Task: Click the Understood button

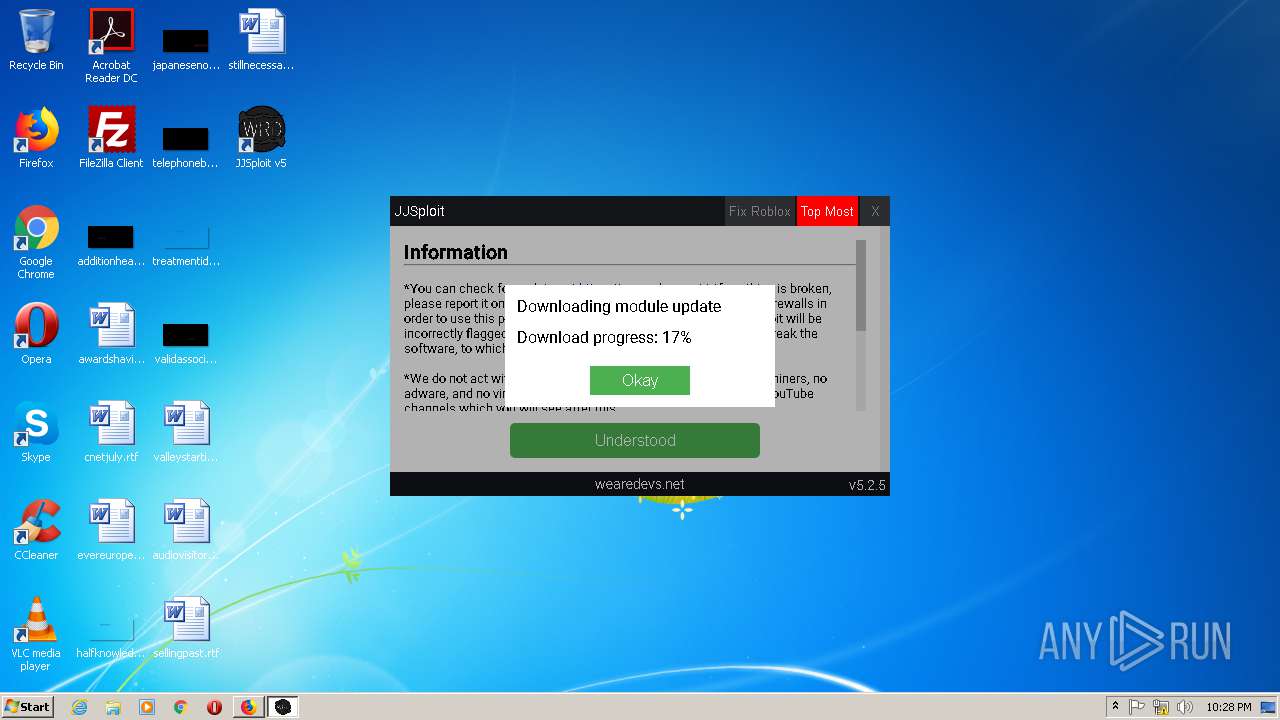Action: click(x=635, y=440)
